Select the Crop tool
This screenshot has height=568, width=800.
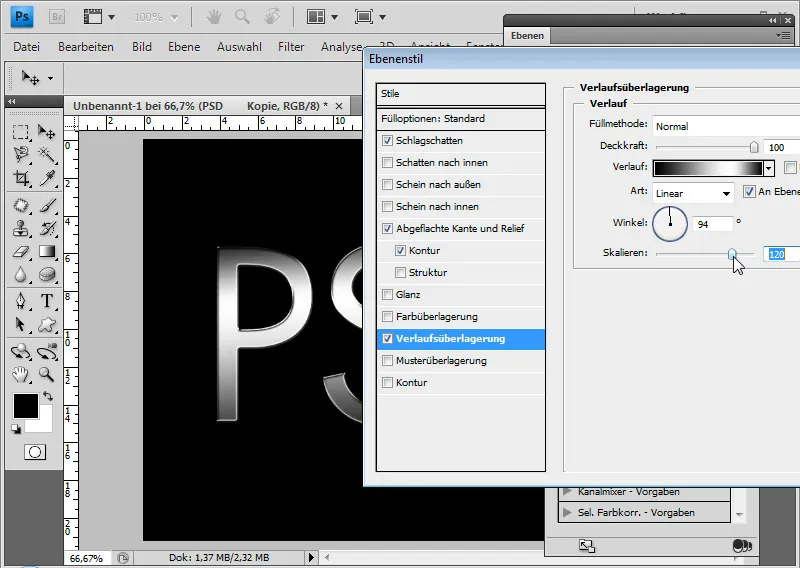click(x=20, y=178)
